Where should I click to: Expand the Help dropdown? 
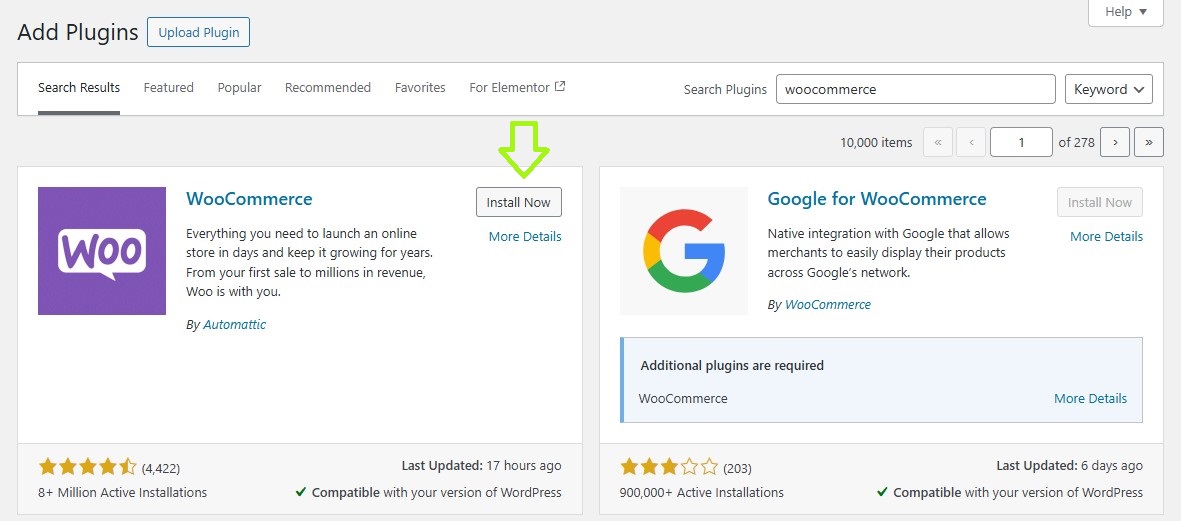tap(1126, 12)
